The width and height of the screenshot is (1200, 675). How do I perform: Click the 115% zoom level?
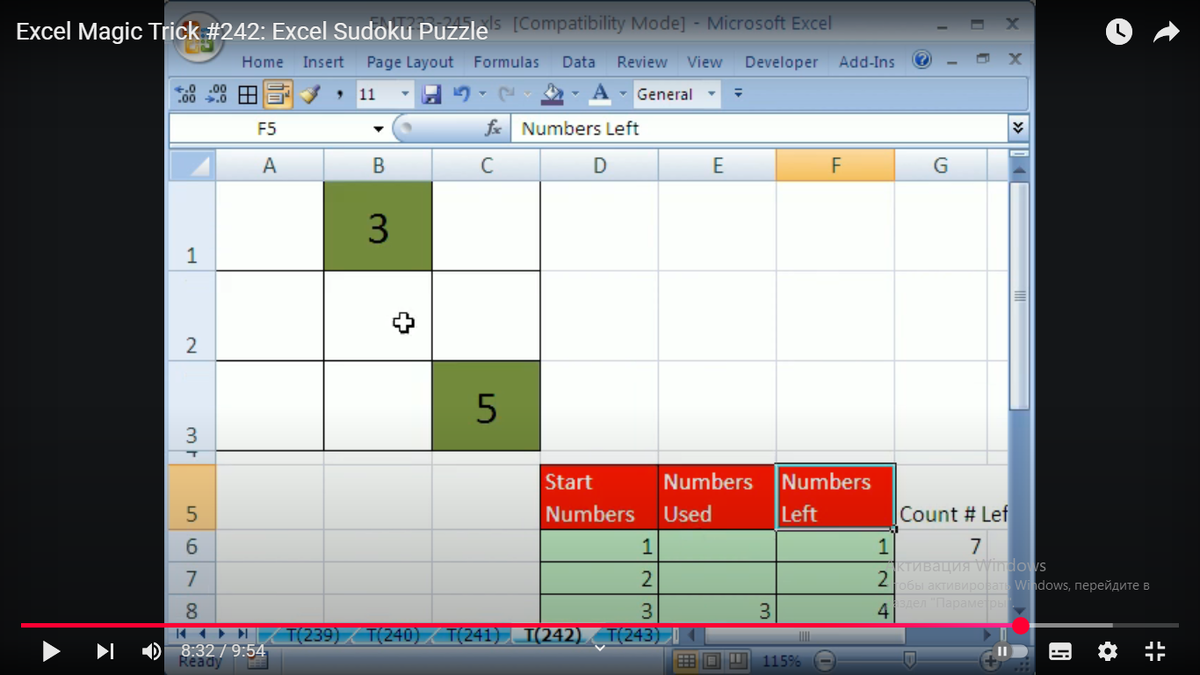(x=781, y=661)
